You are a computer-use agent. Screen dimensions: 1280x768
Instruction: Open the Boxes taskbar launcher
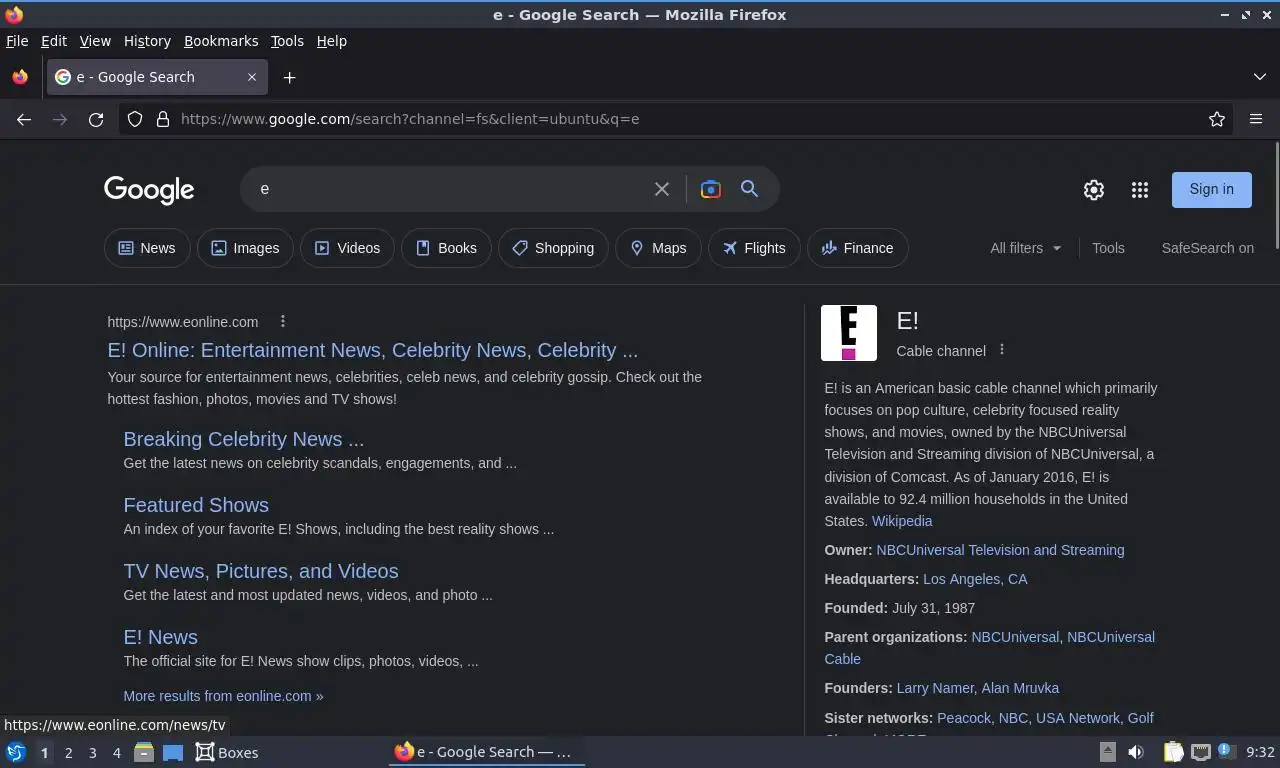[x=227, y=752]
